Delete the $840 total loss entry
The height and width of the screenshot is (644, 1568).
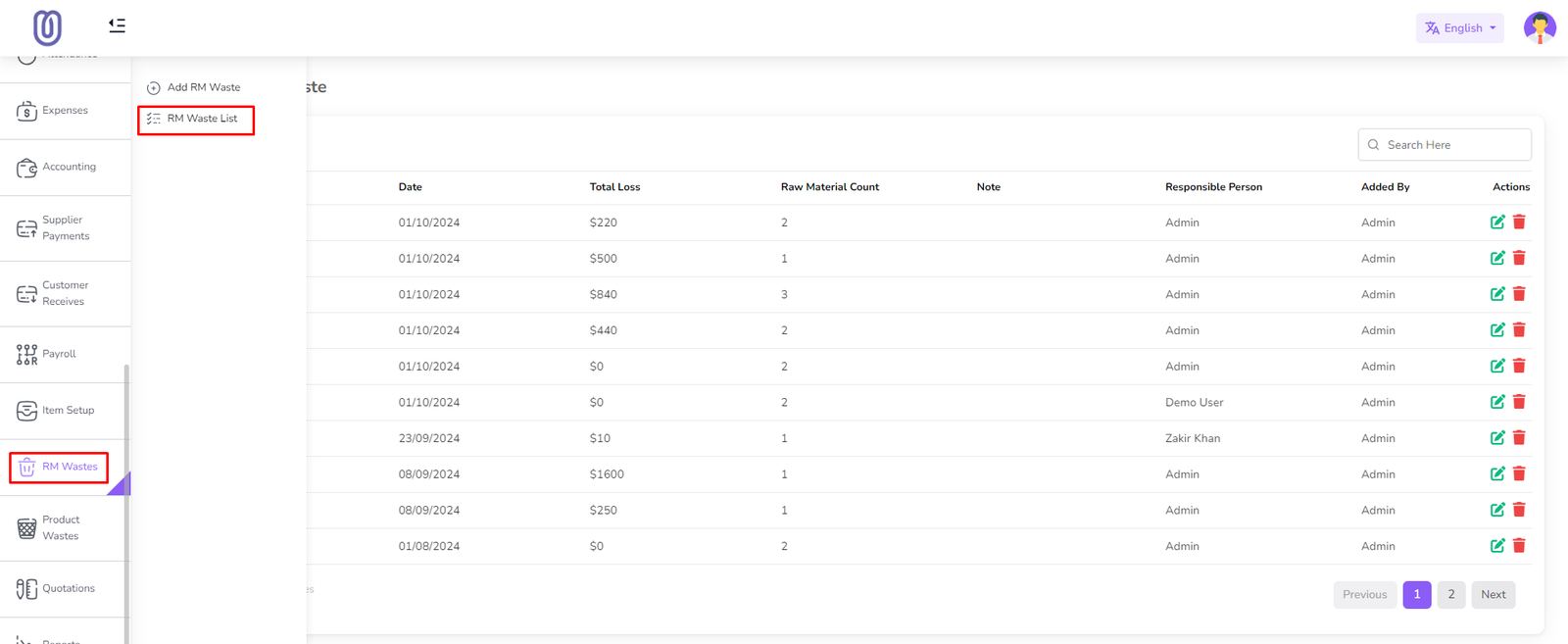point(1519,294)
